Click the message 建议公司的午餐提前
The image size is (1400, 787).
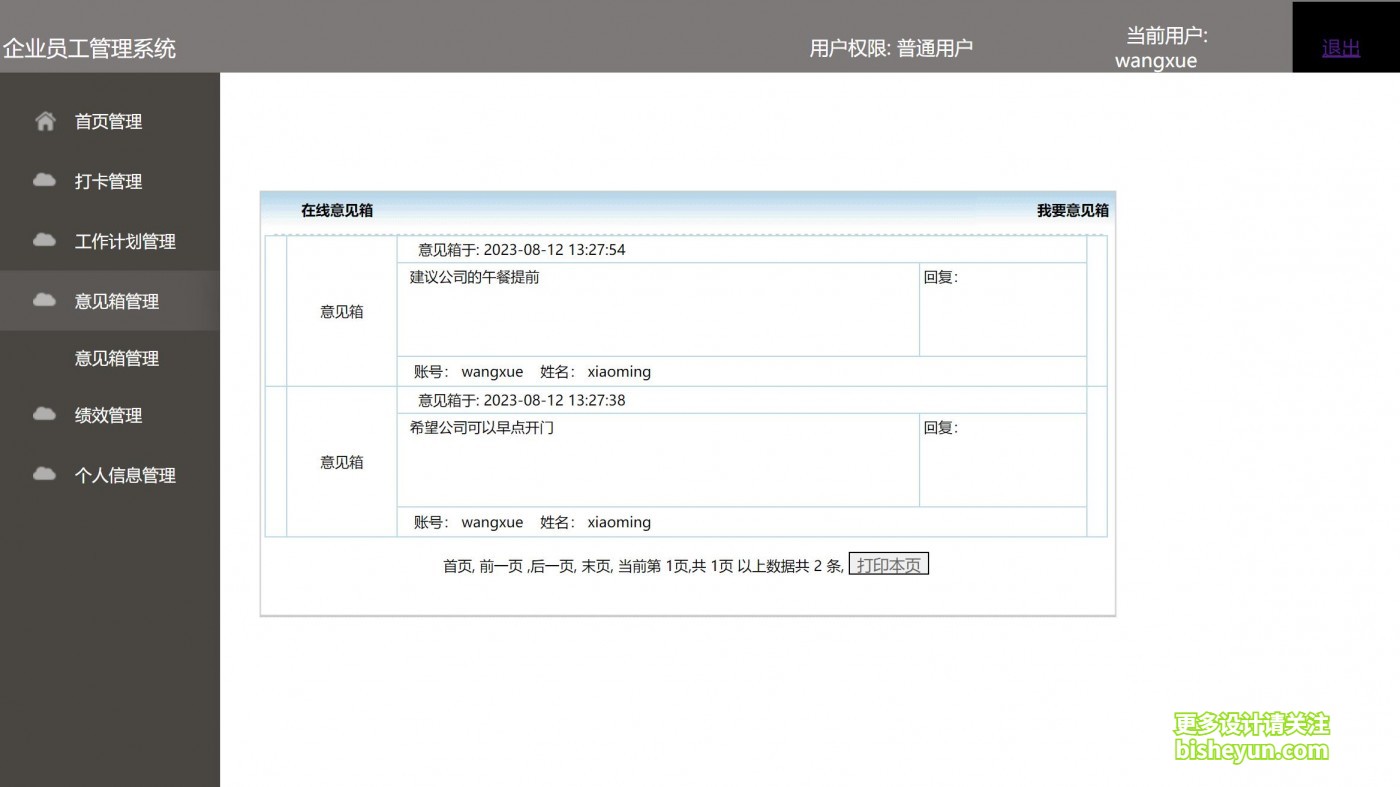474,277
